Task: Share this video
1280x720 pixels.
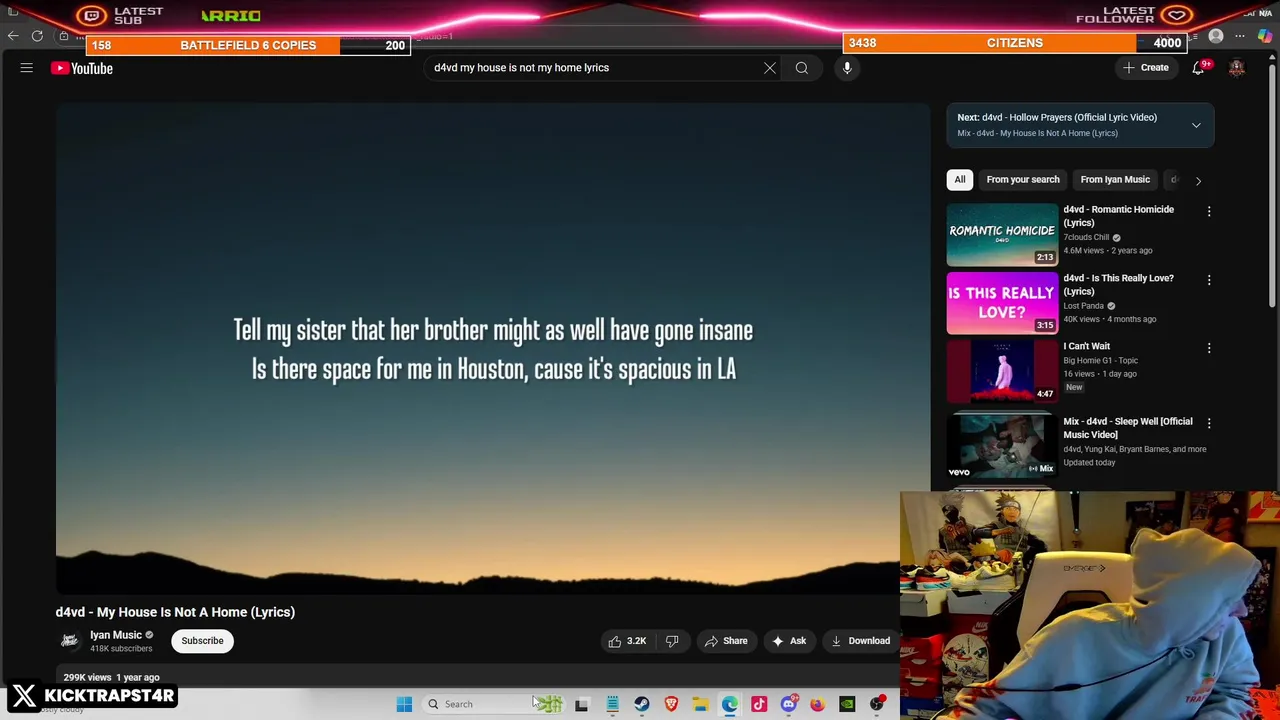Action: click(726, 641)
